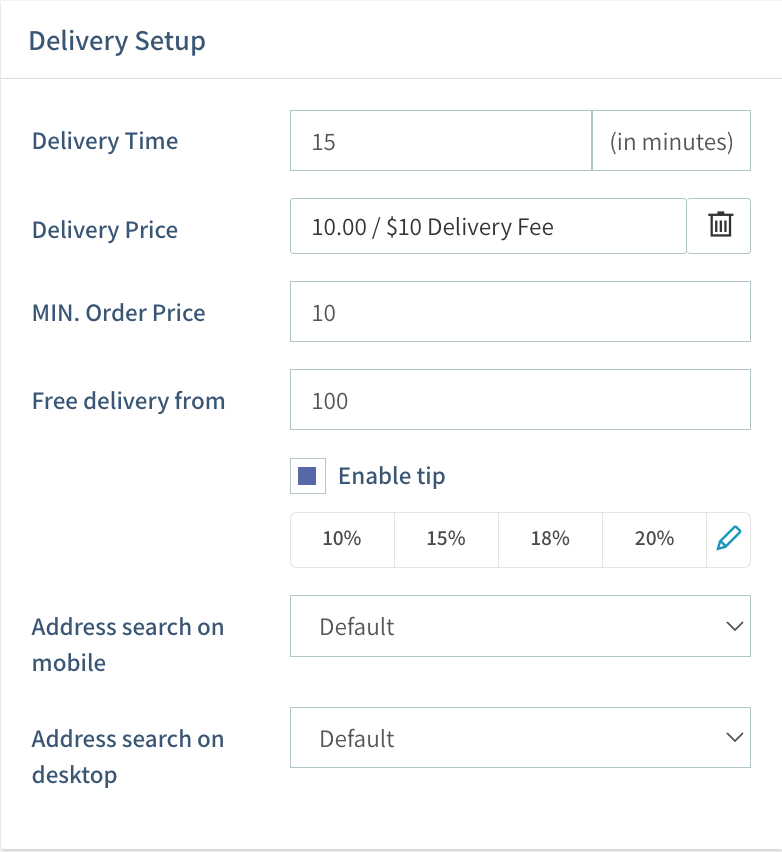The width and height of the screenshot is (782, 852).
Task: Click the Free delivery from label
Action: click(x=128, y=401)
